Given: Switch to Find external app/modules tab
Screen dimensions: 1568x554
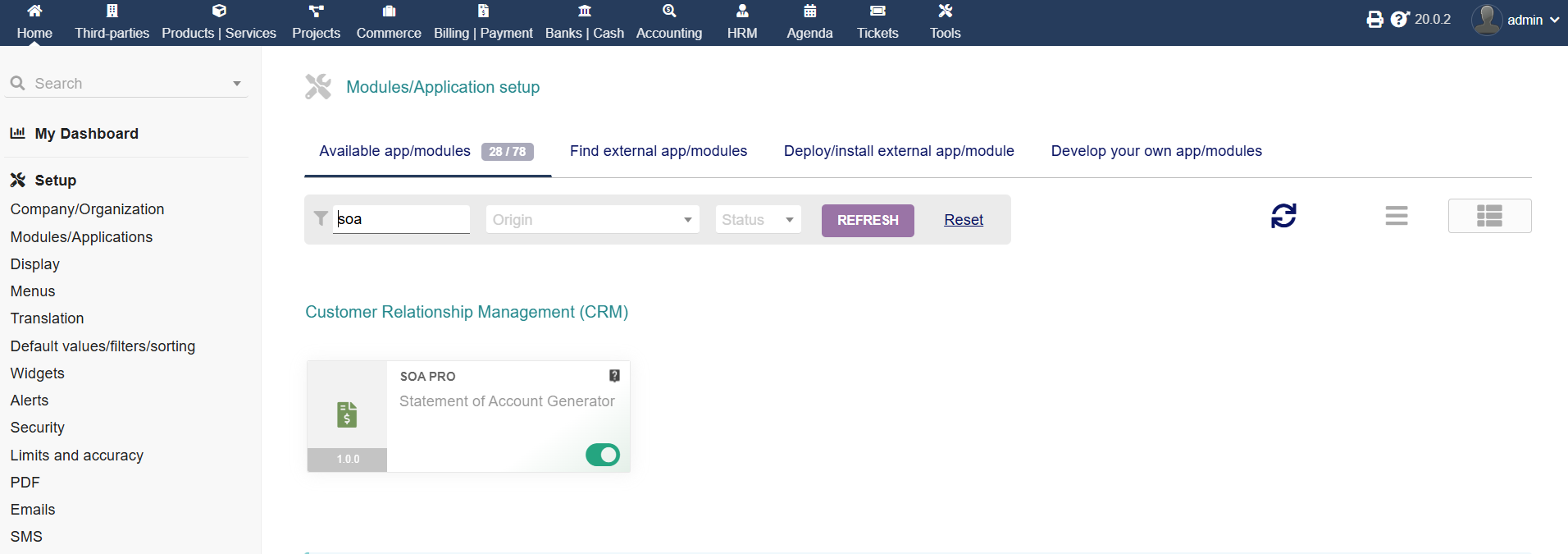Looking at the screenshot, I should tap(659, 151).
